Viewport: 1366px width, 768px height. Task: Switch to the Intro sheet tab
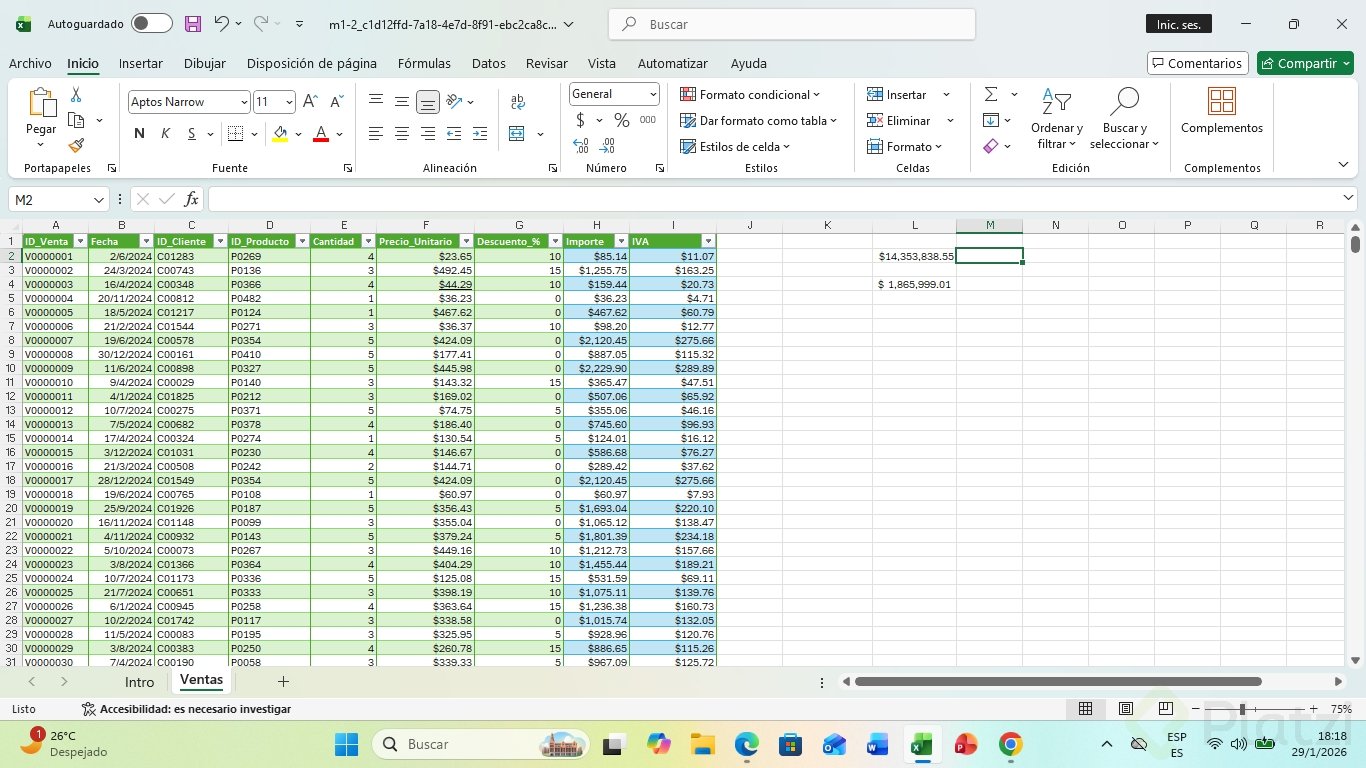click(x=139, y=682)
